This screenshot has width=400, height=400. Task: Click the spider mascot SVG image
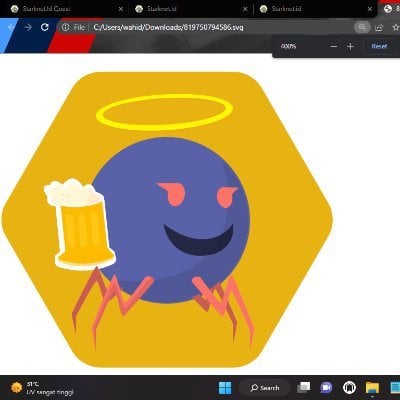pyautogui.click(x=167, y=220)
